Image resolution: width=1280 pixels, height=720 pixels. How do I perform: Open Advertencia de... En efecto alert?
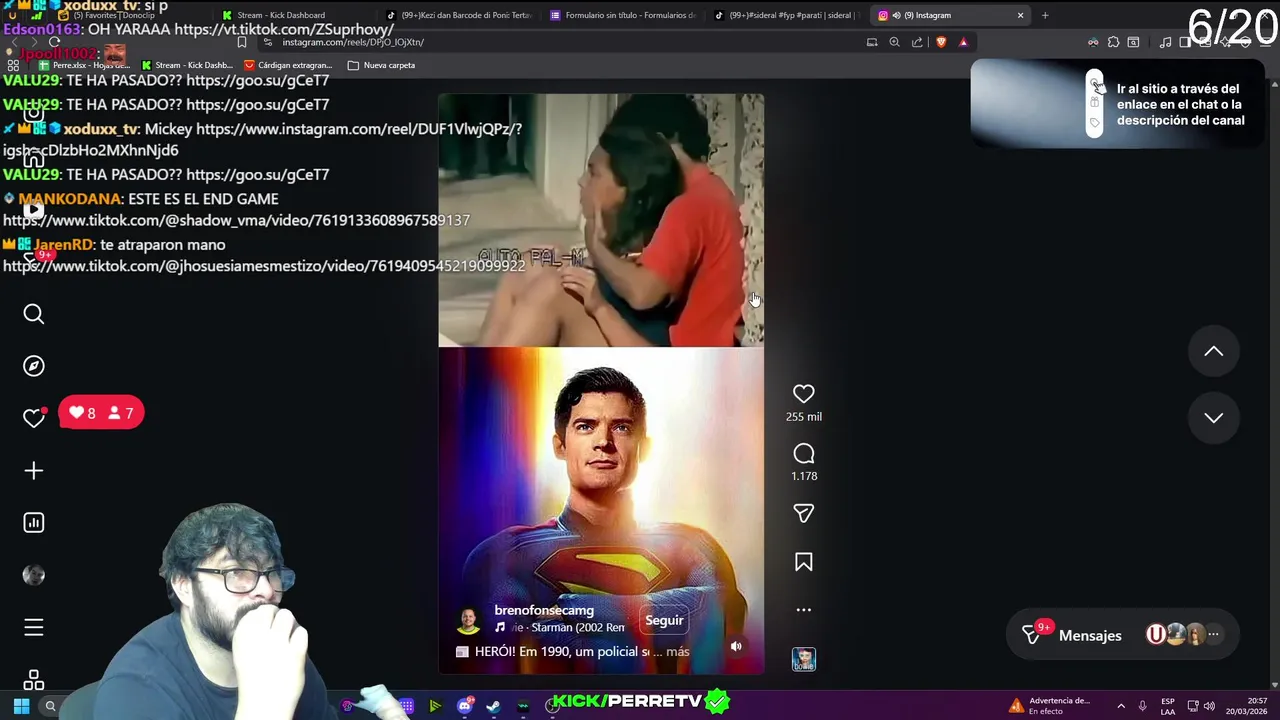[x=1050, y=706]
